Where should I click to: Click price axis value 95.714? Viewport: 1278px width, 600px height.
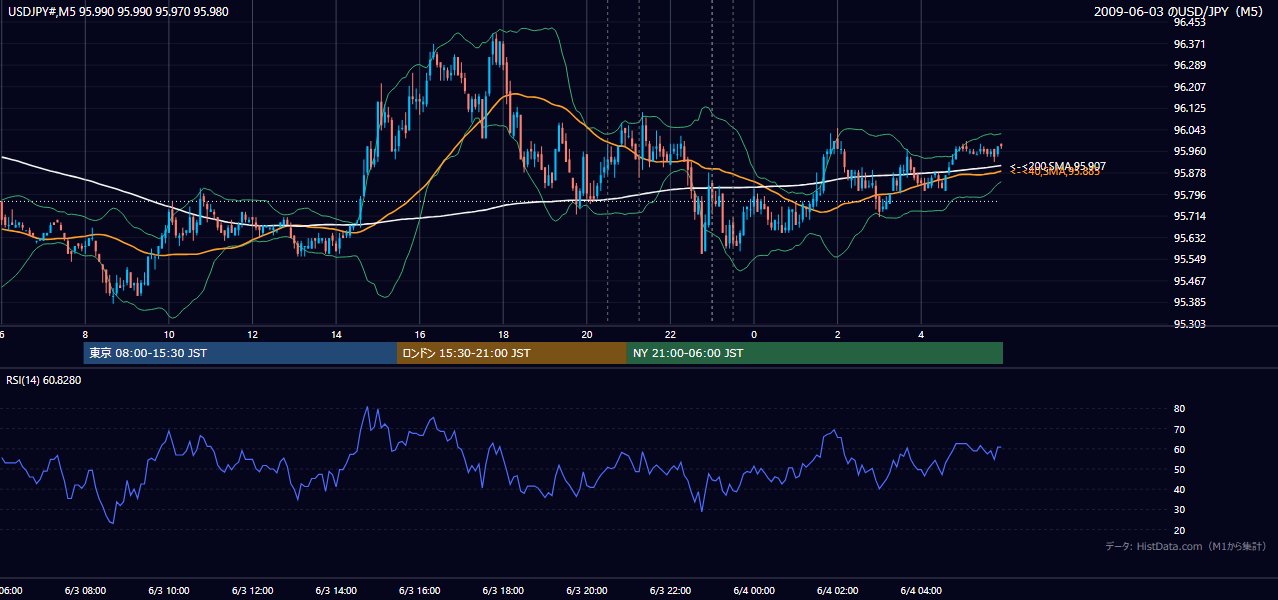tap(1189, 216)
